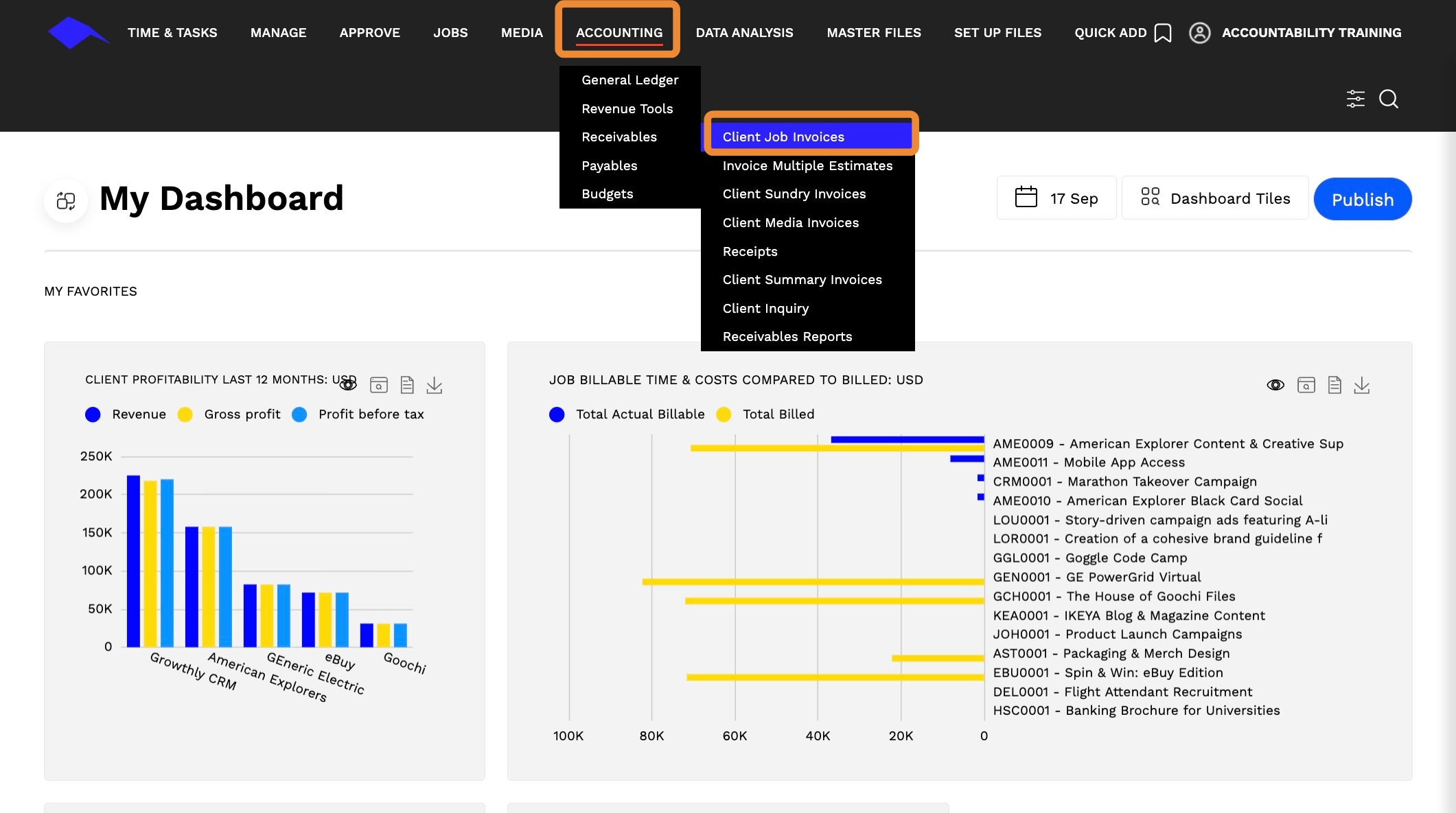Image resolution: width=1456 pixels, height=813 pixels.
Task: Open the user profile avatar icon
Action: click(1199, 33)
